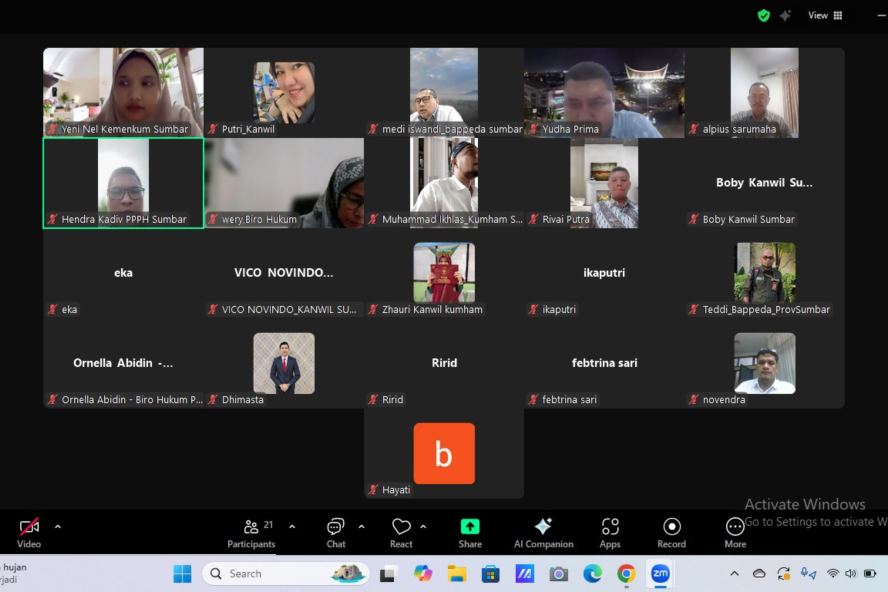Open the Camera app on taskbar
Viewport: 888px width, 592px height.
(x=558, y=574)
